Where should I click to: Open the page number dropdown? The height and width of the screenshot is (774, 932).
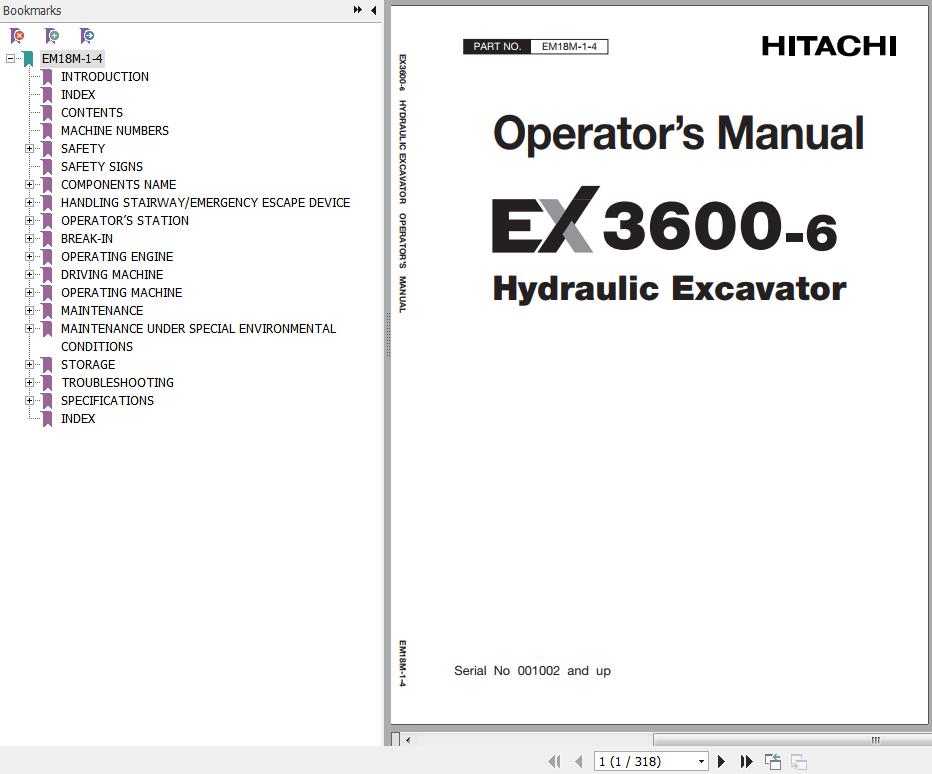point(701,762)
